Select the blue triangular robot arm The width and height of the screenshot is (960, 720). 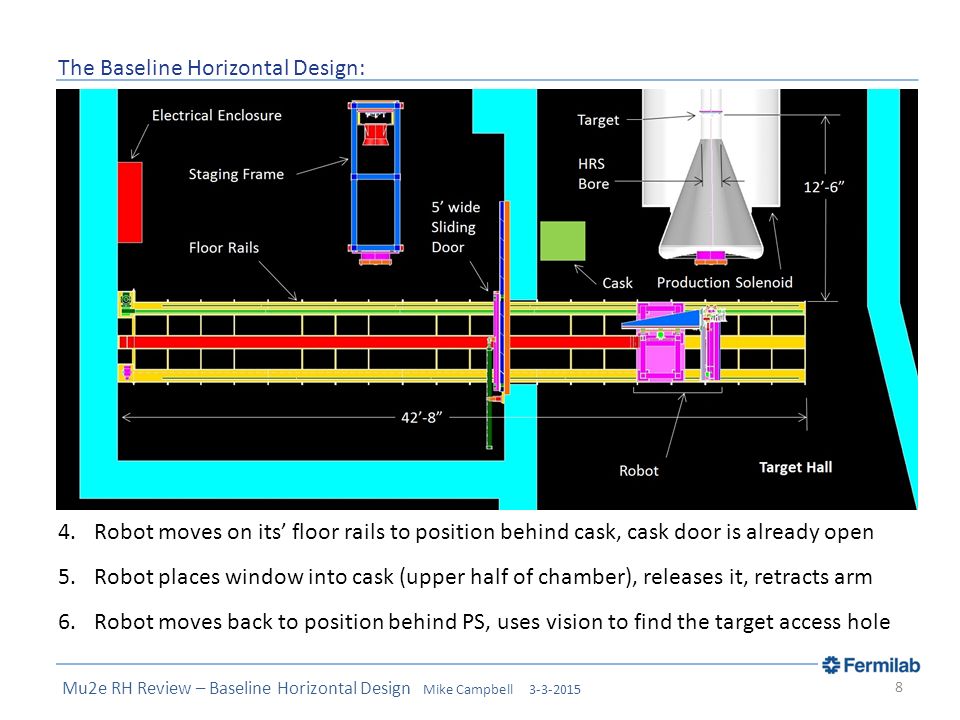661,319
